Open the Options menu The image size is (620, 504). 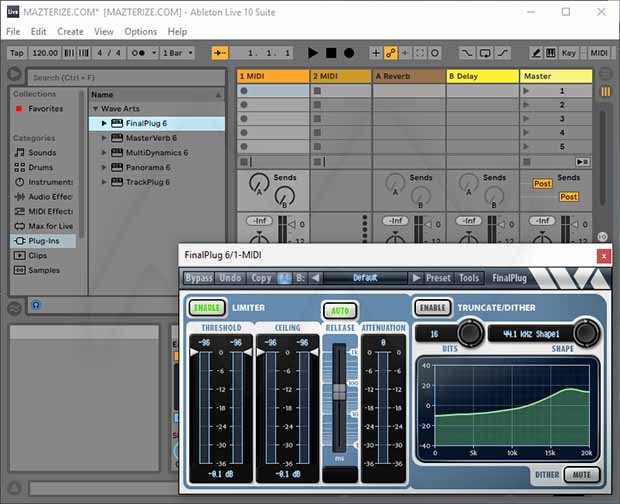point(140,31)
